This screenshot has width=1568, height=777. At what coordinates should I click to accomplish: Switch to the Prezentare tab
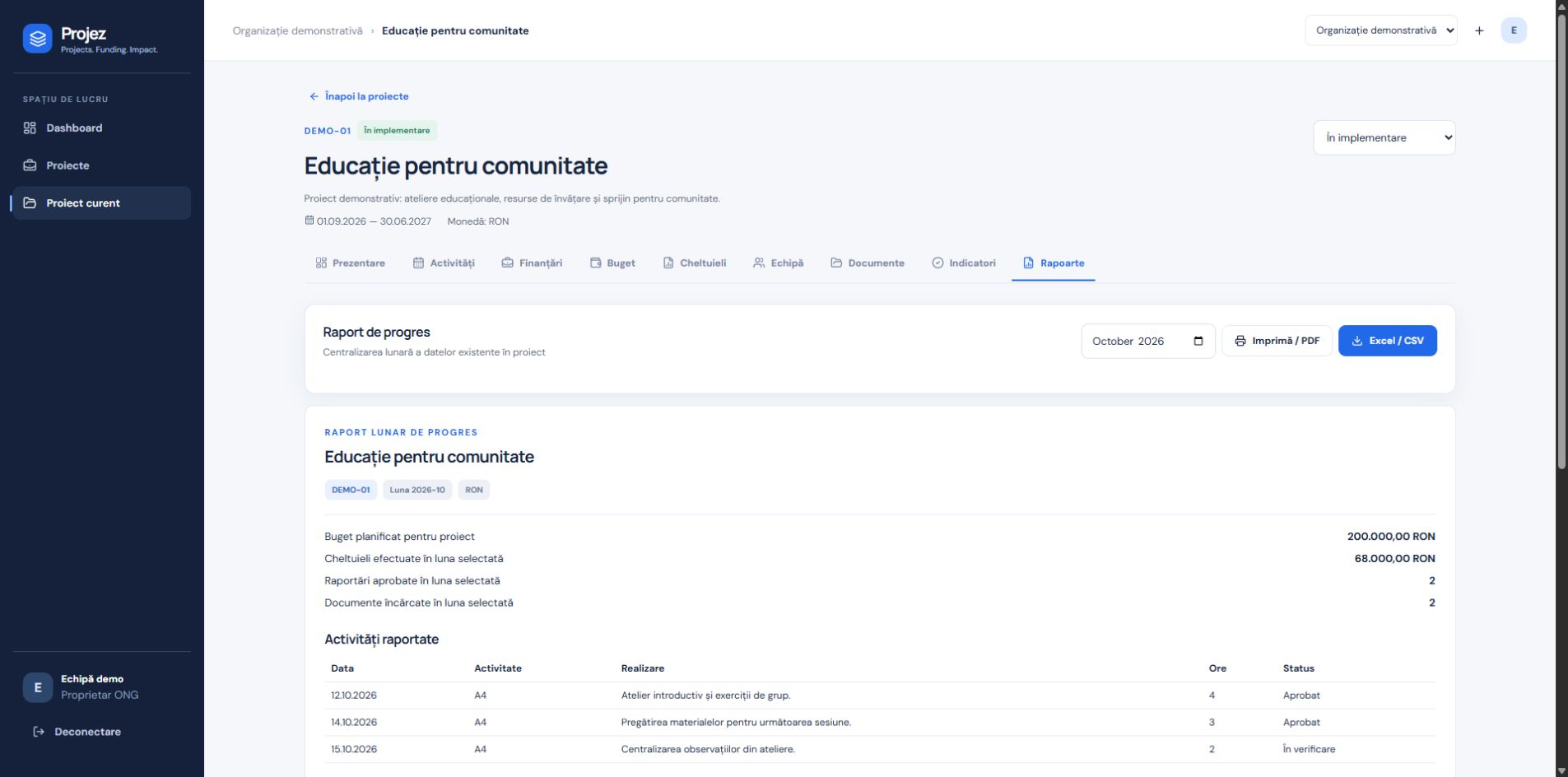[350, 263]
